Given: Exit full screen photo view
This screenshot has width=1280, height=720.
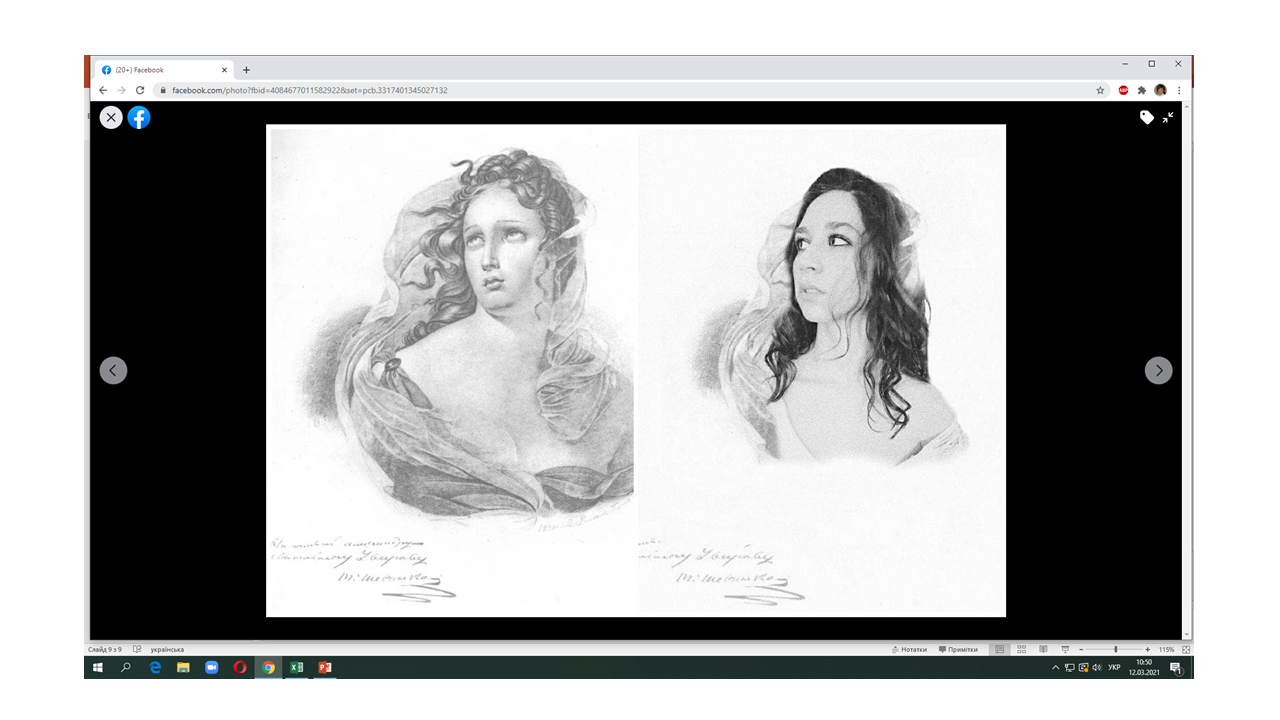Looking at the screenshot, I should 1168,117.
